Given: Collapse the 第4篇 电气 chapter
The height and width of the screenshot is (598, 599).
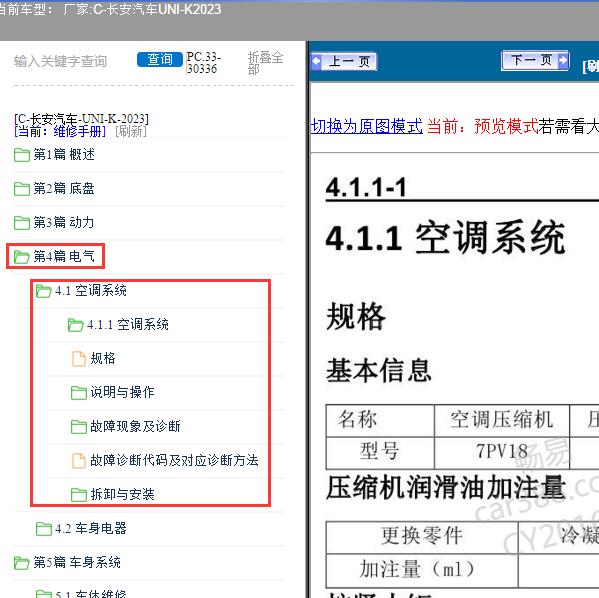Looking at the screenshot, I should 64,256.
